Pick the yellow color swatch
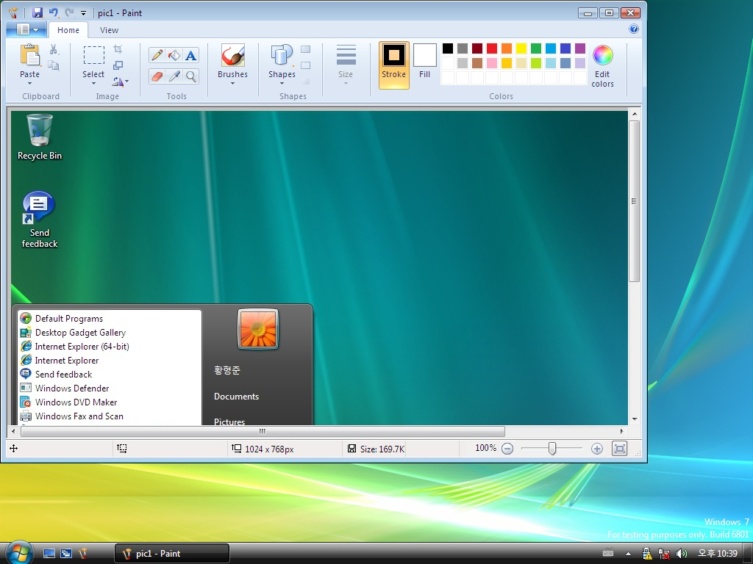Screen dimensions: 753x564 pos(521,48)
